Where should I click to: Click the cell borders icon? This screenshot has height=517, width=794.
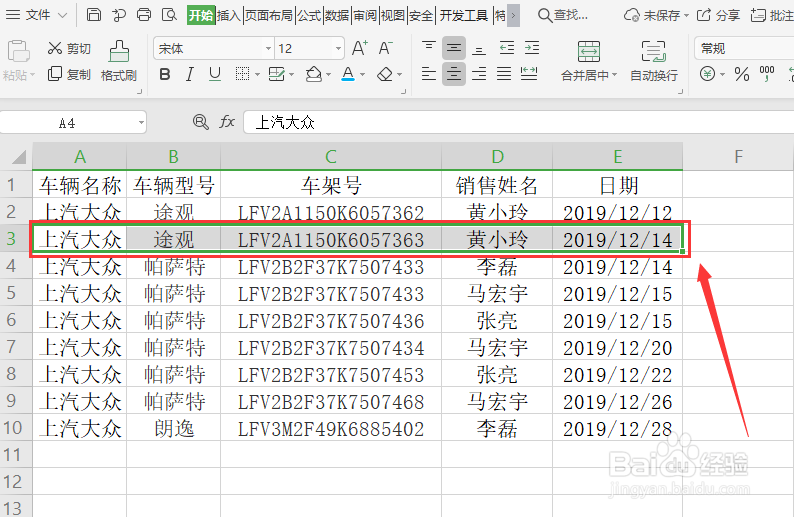(243, 75)
